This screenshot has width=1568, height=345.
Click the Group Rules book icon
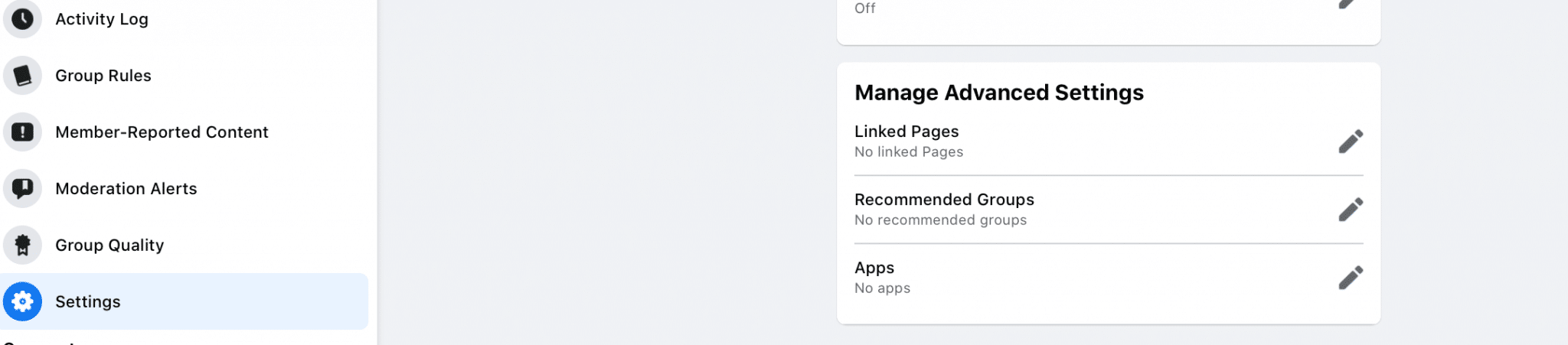[x=22, y=76]
